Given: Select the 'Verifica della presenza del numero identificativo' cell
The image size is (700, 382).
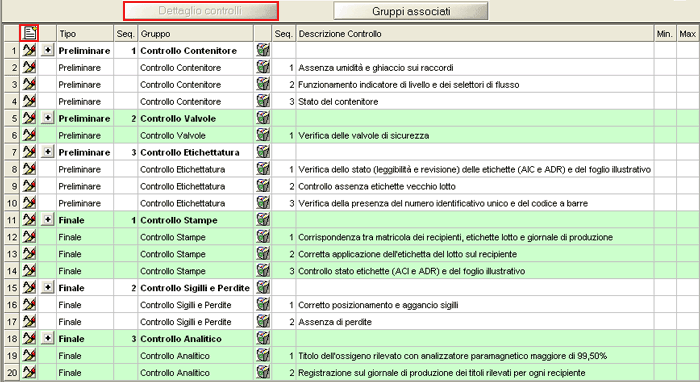Looking at the screenshot, I should tap(475, 203).
